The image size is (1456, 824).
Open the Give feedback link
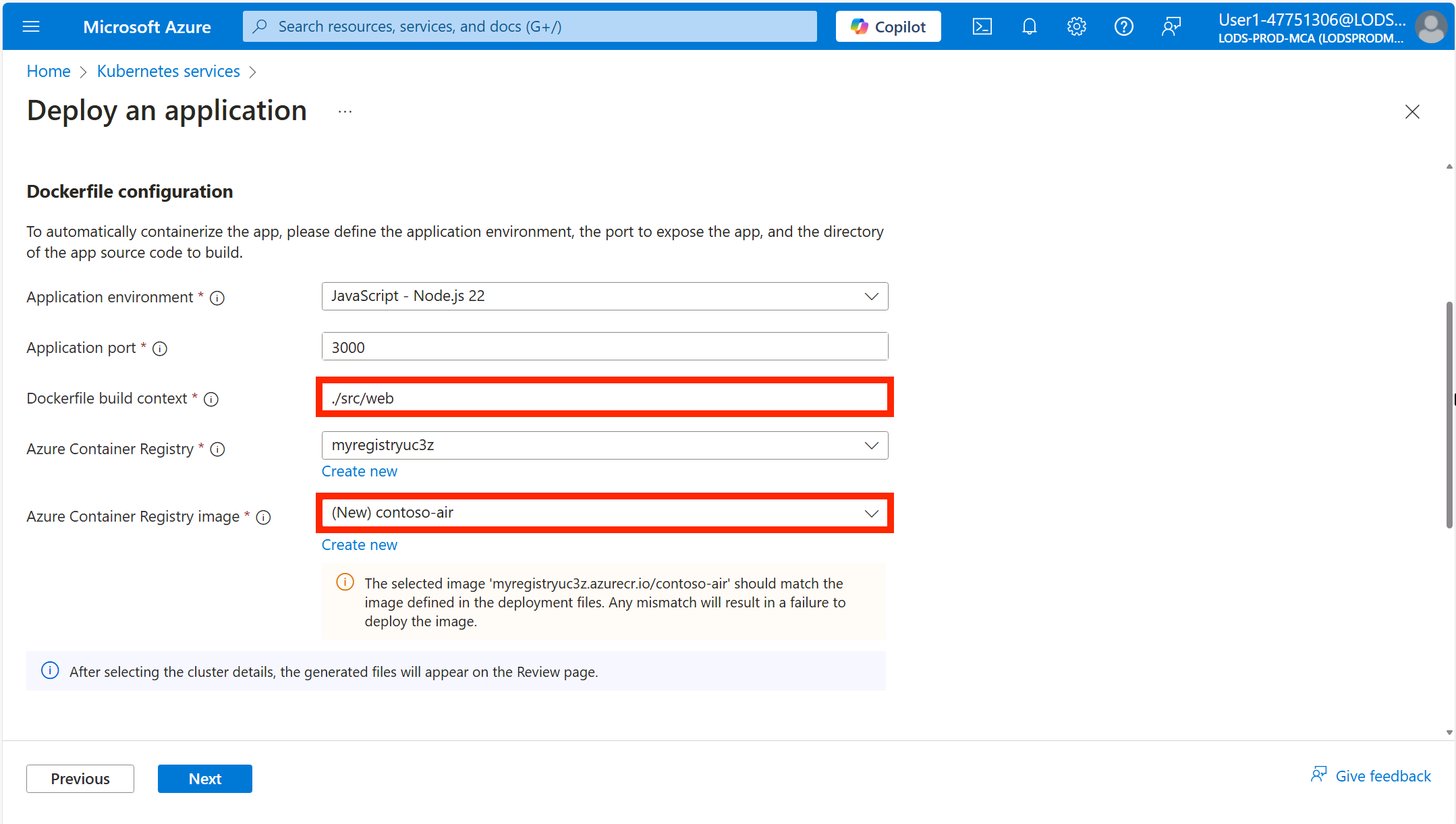1371,776
